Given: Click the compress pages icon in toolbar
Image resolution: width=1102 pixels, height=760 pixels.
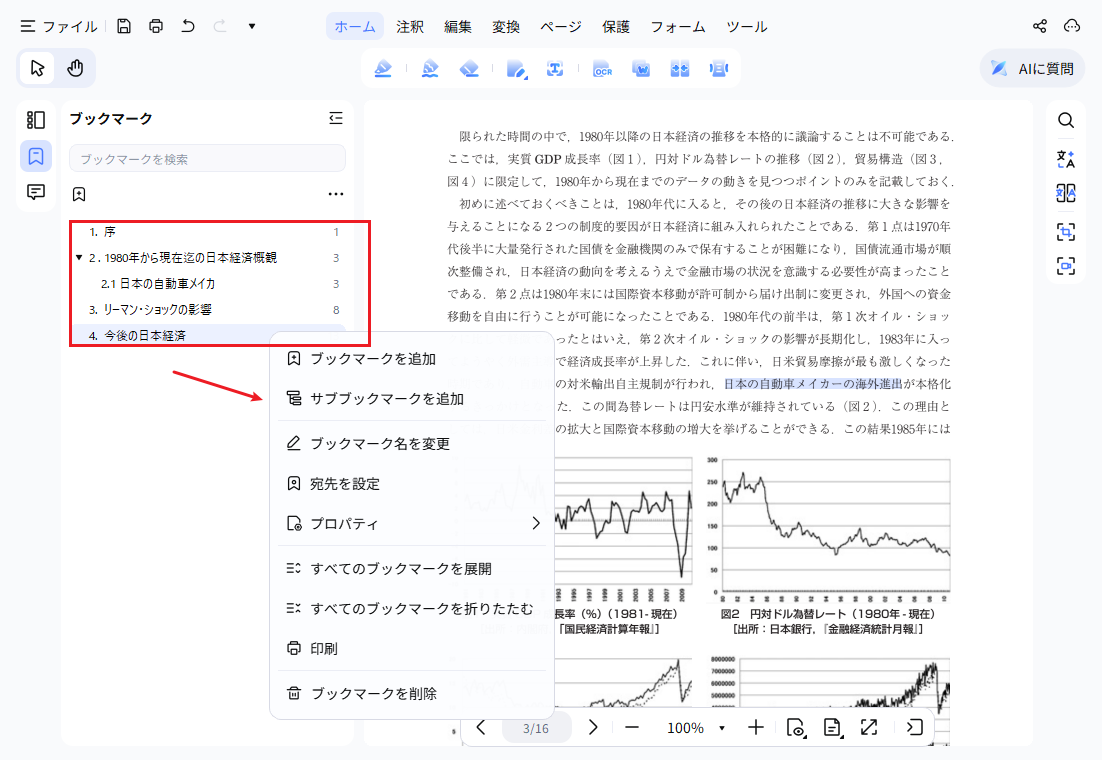Looking at the screenshot, I should point(718,69).
